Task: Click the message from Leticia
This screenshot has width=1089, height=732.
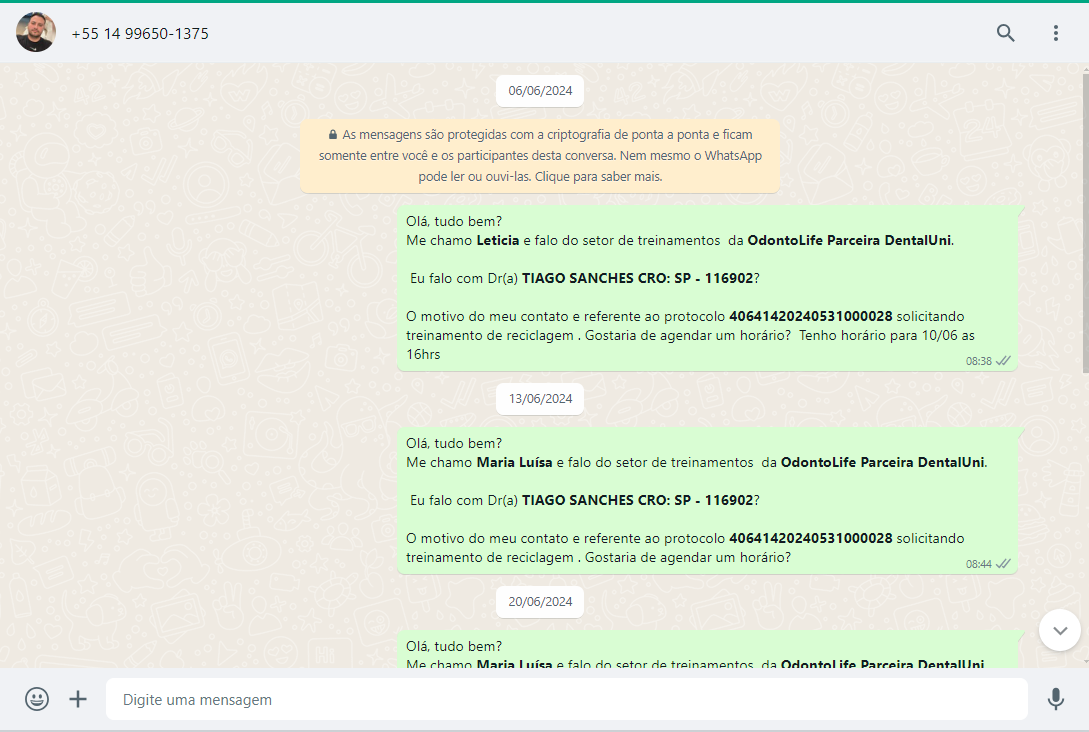Action: tap(707, 288)
